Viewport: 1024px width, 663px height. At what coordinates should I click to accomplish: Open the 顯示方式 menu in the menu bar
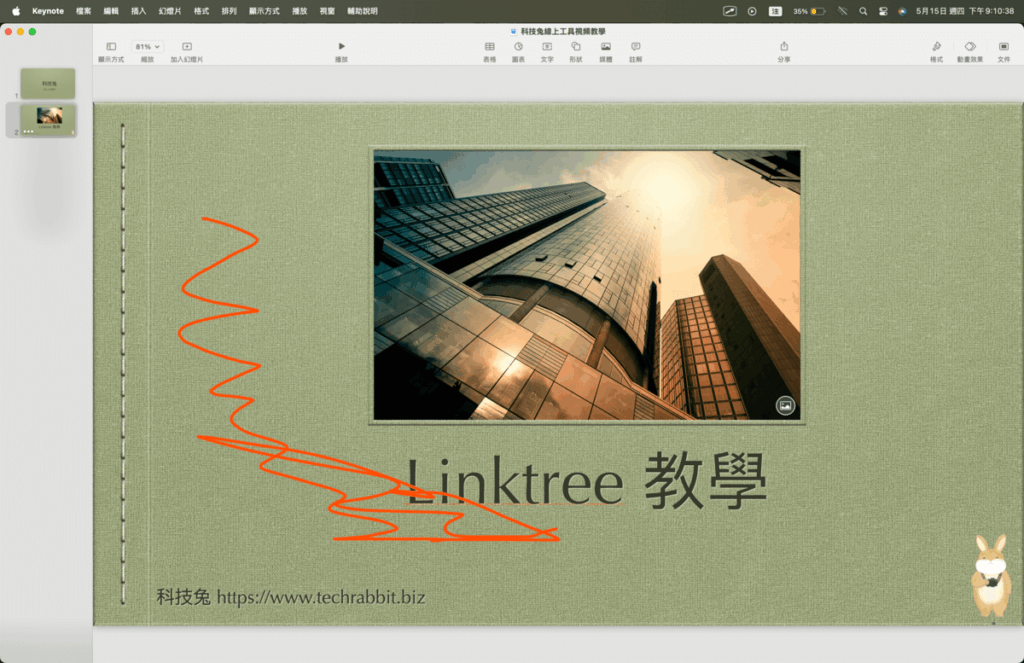coord(264,11)
